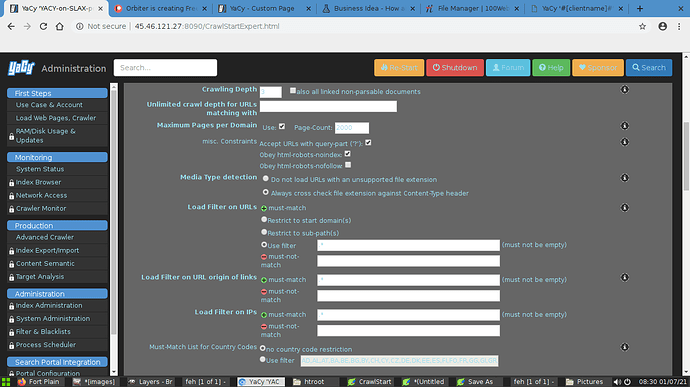The height and width of the screenshot is (387, 690).
Task: Select no country code restriction radio
Action: pos(263,348)
